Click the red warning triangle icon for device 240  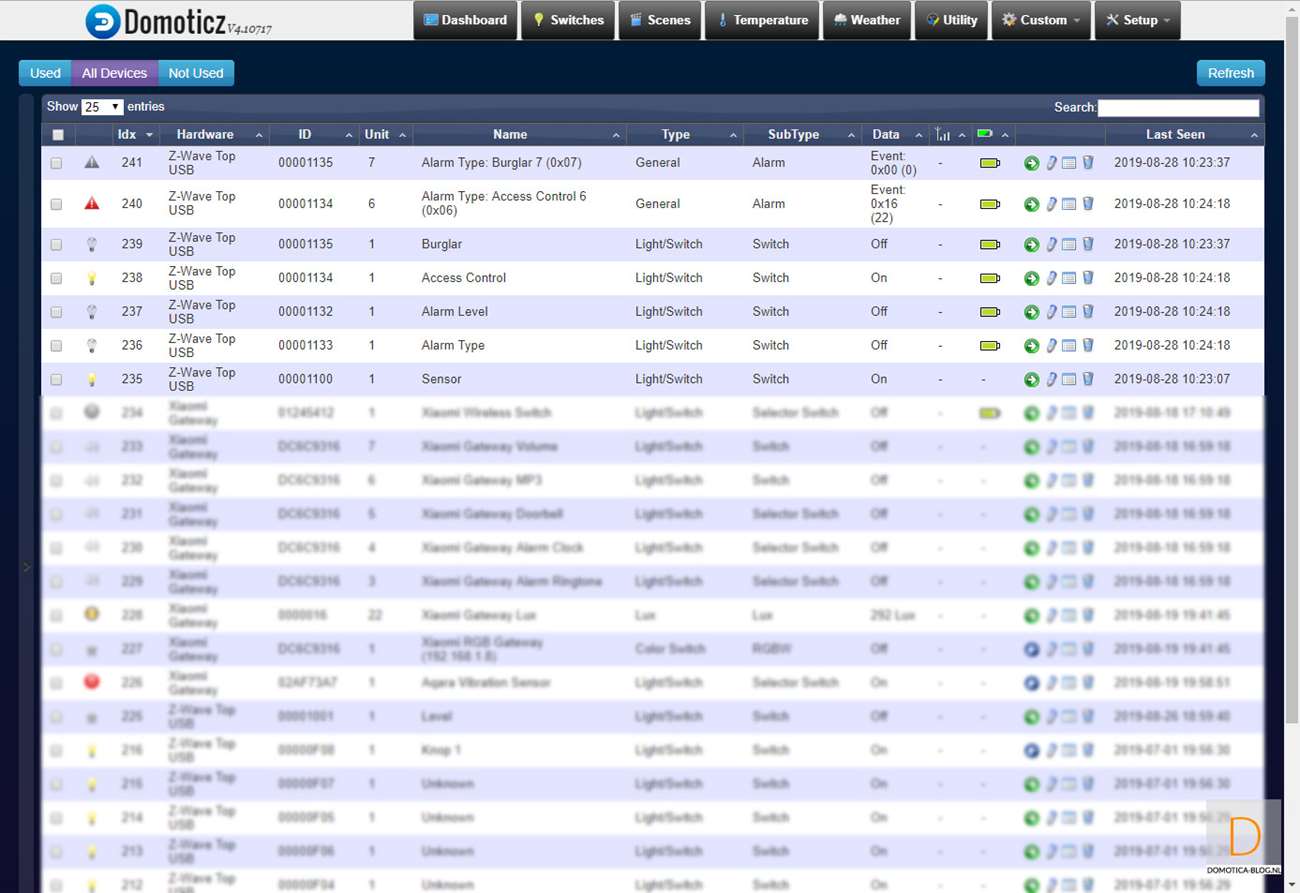click(x=92, y=204)
